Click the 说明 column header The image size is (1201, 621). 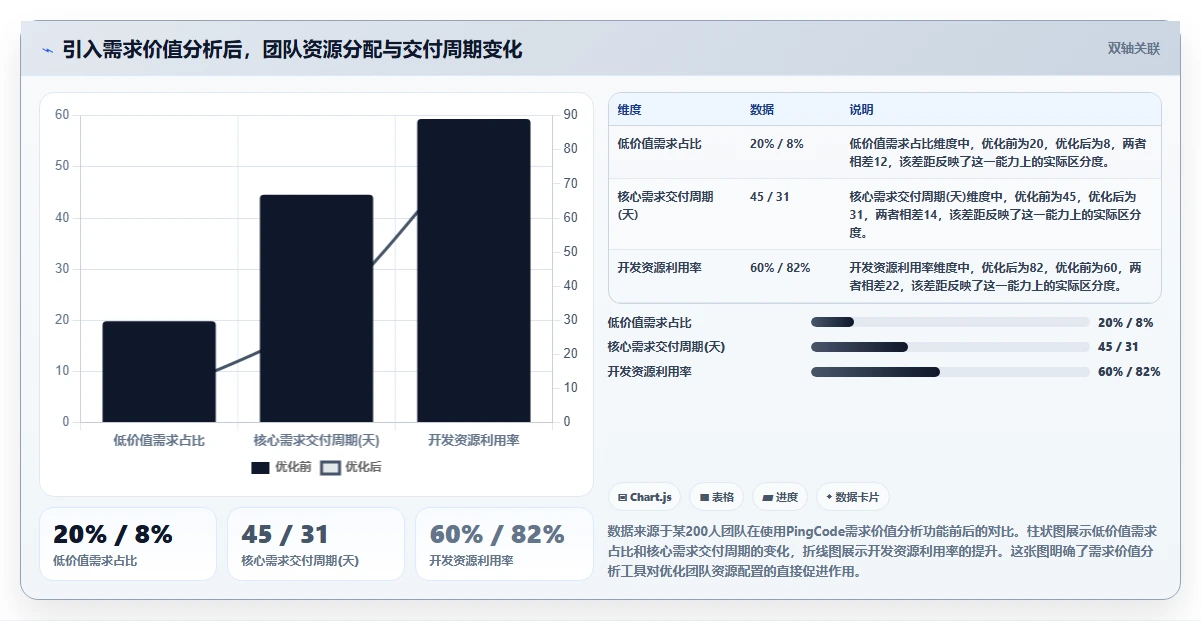pyautogui.click(x=862, y=110)
